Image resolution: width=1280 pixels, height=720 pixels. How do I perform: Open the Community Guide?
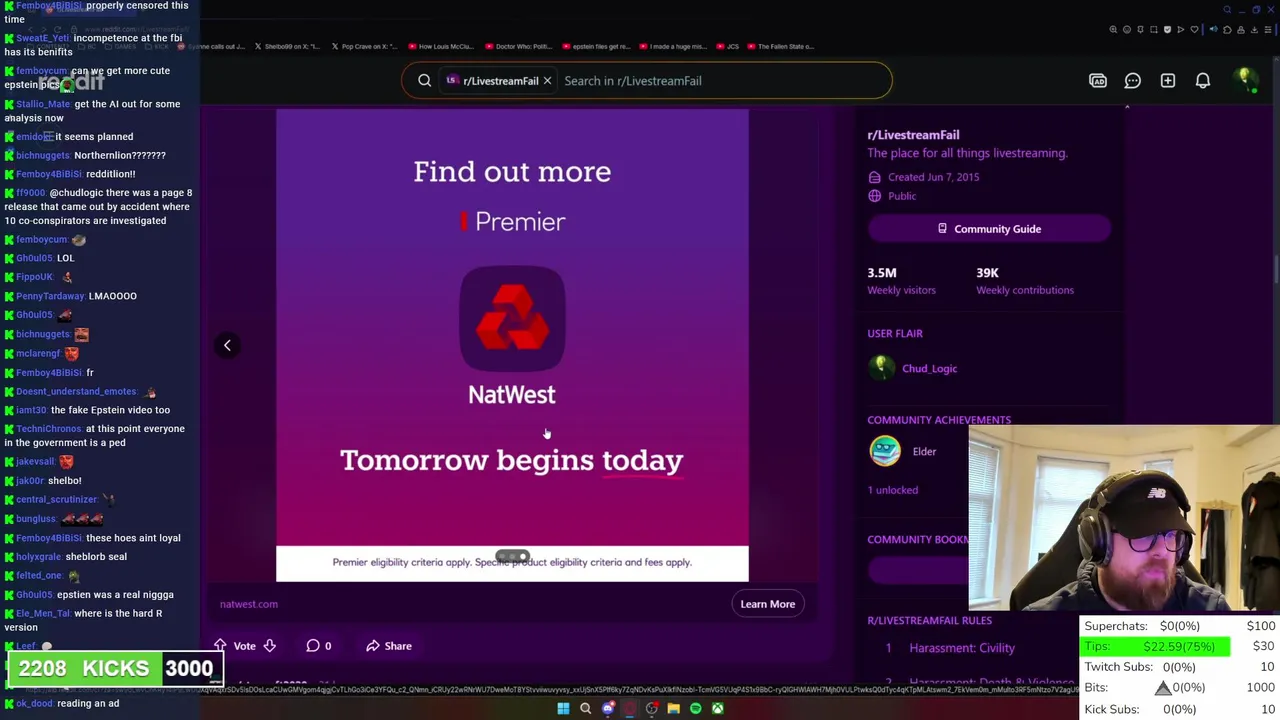pyautogui.click(x=989, y=229)
